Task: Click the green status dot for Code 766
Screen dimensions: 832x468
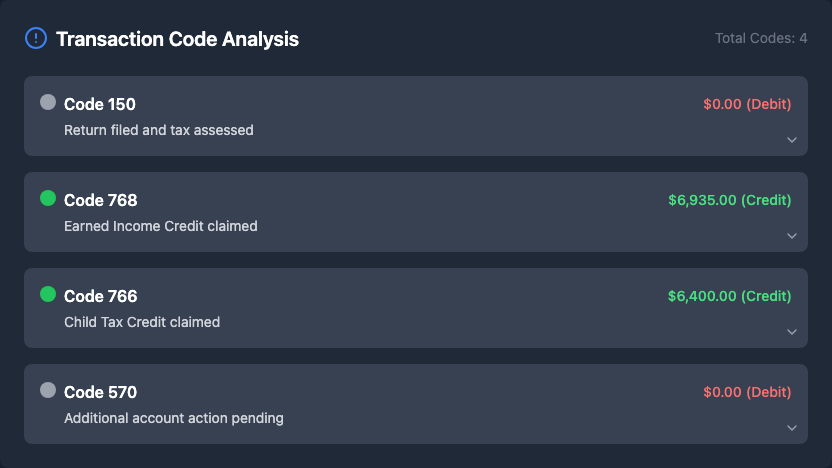Action: coord(48,294)
